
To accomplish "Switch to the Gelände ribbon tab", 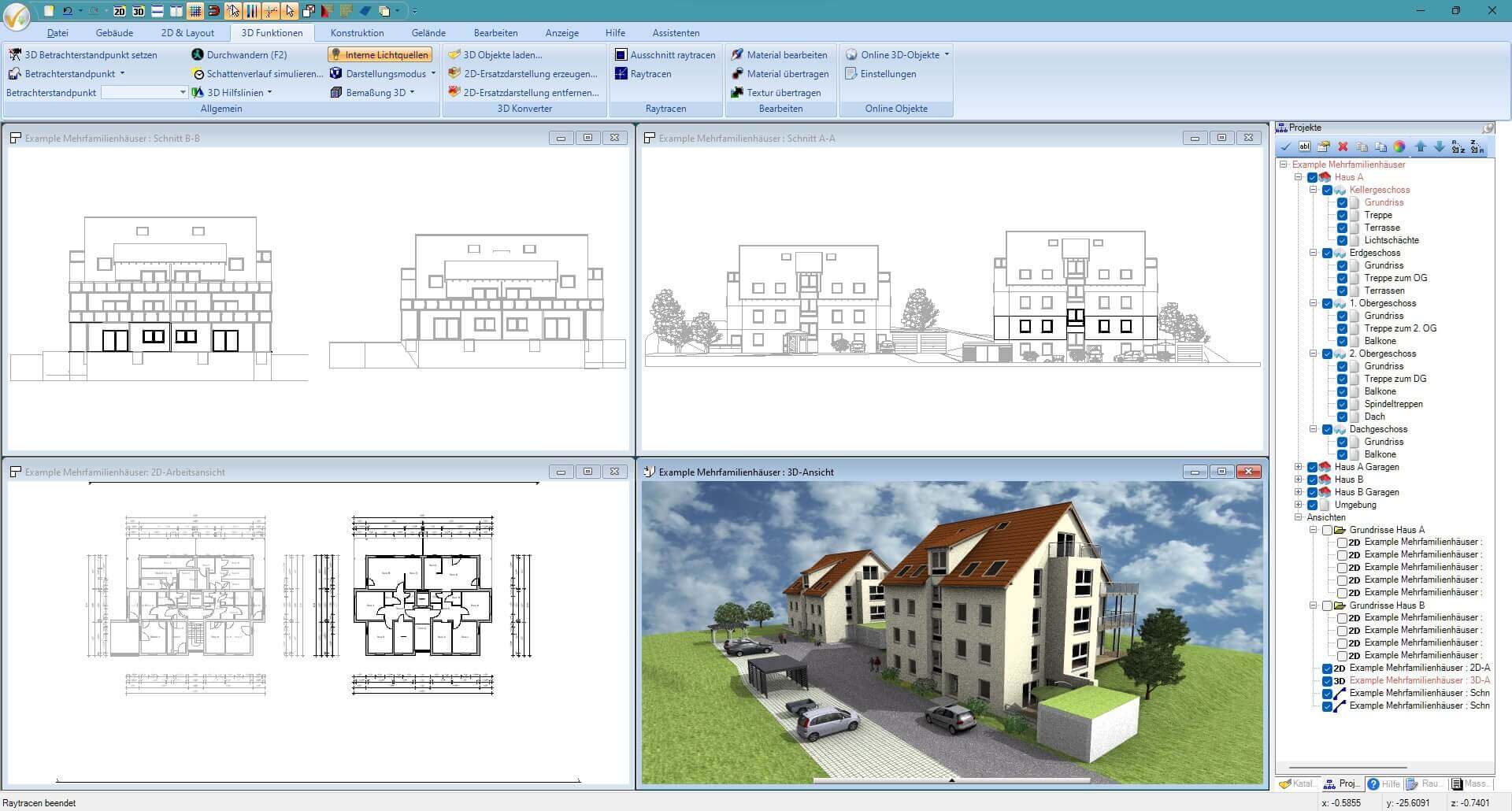I will click(429, 32).
